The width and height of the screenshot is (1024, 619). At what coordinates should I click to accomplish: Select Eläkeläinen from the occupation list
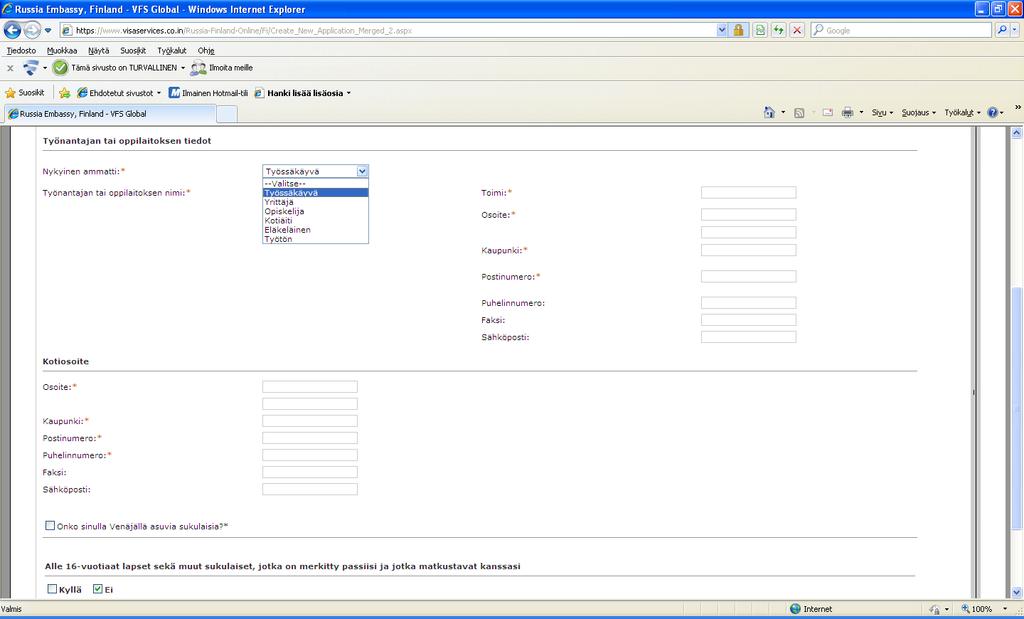(x=315, y=230)
